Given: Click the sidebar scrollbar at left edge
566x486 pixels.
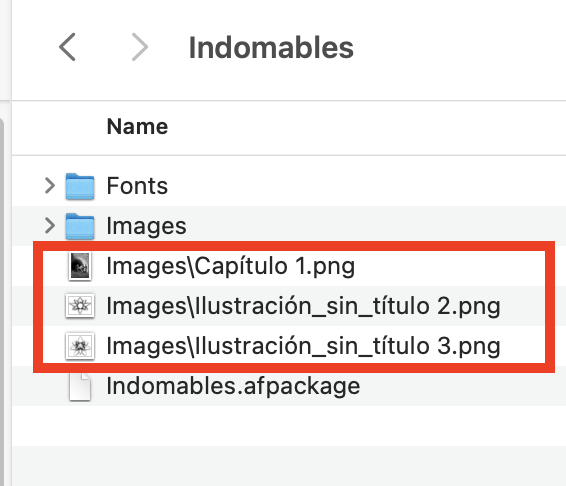Looking at the screenshot, I should (2, 300).
